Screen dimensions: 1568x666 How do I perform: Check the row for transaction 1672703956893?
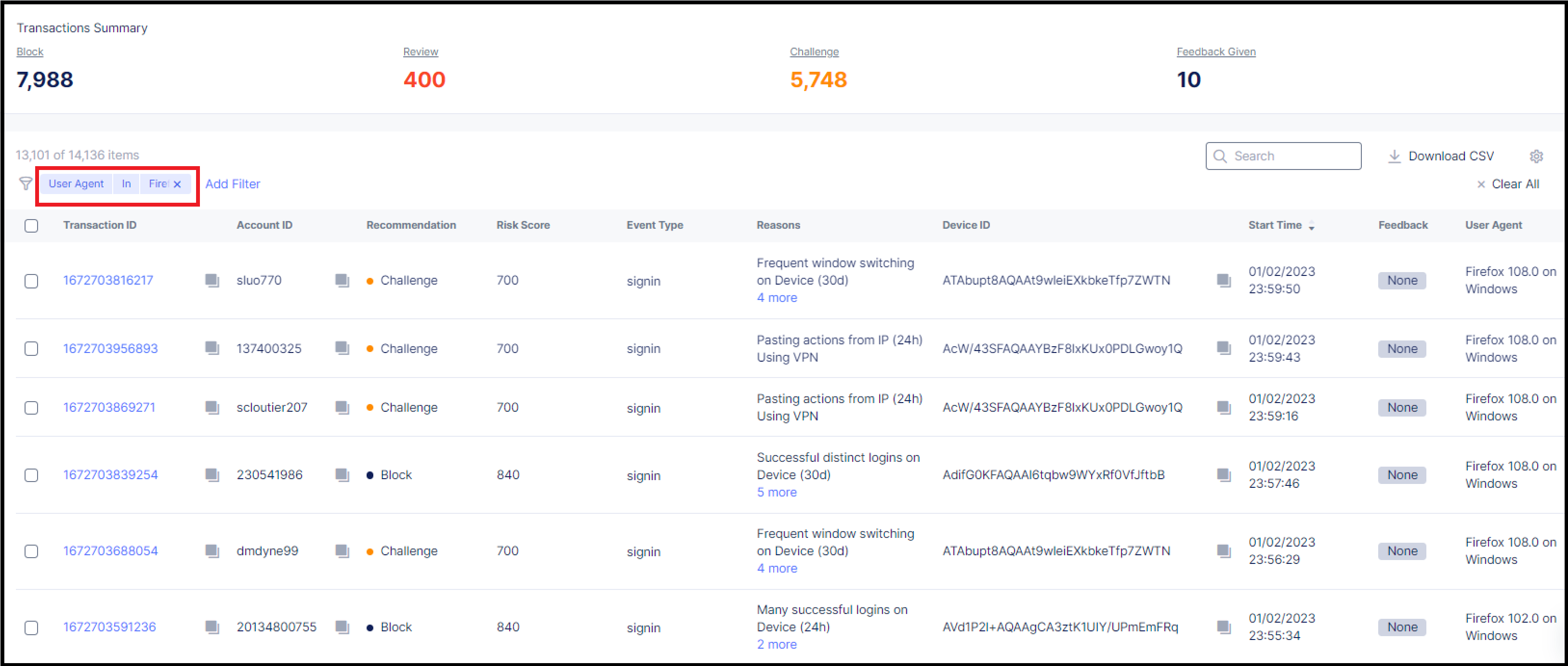point(32,349)
